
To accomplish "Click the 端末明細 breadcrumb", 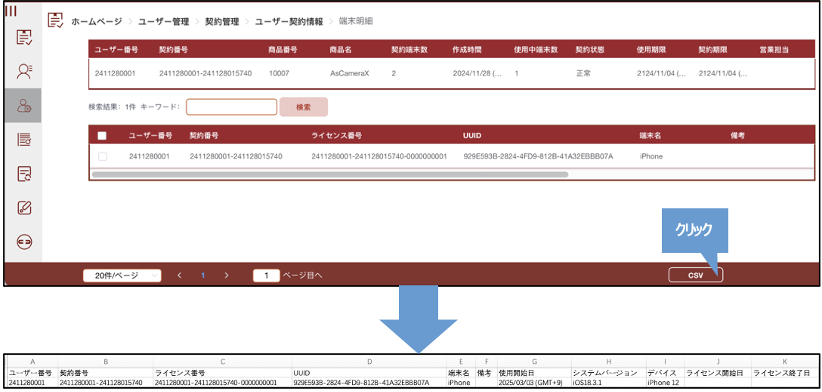I will [x=356, y=21].
